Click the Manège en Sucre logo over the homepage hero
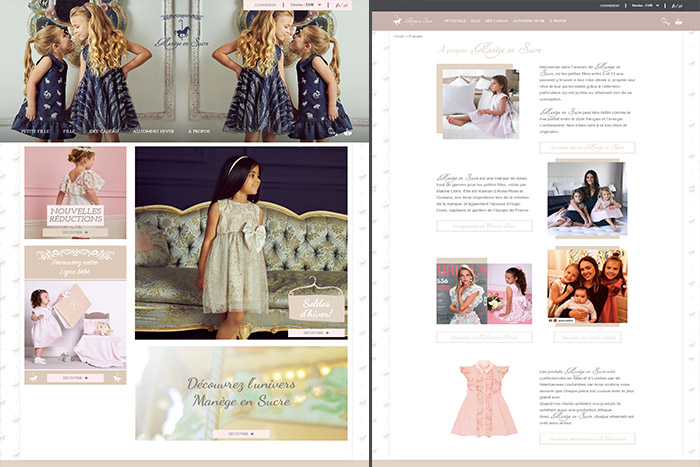700x467 pixels. click(182, 32)
